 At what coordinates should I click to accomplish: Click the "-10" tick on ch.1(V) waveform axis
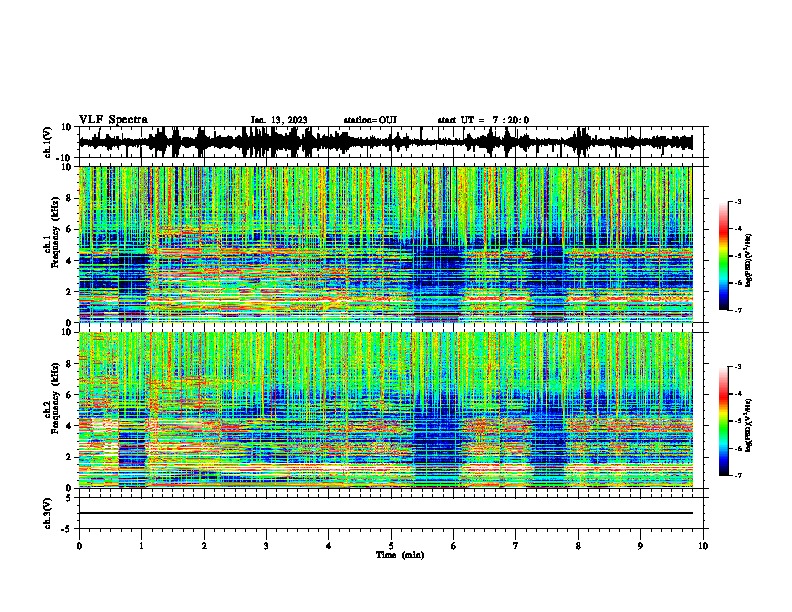(65, 158)
